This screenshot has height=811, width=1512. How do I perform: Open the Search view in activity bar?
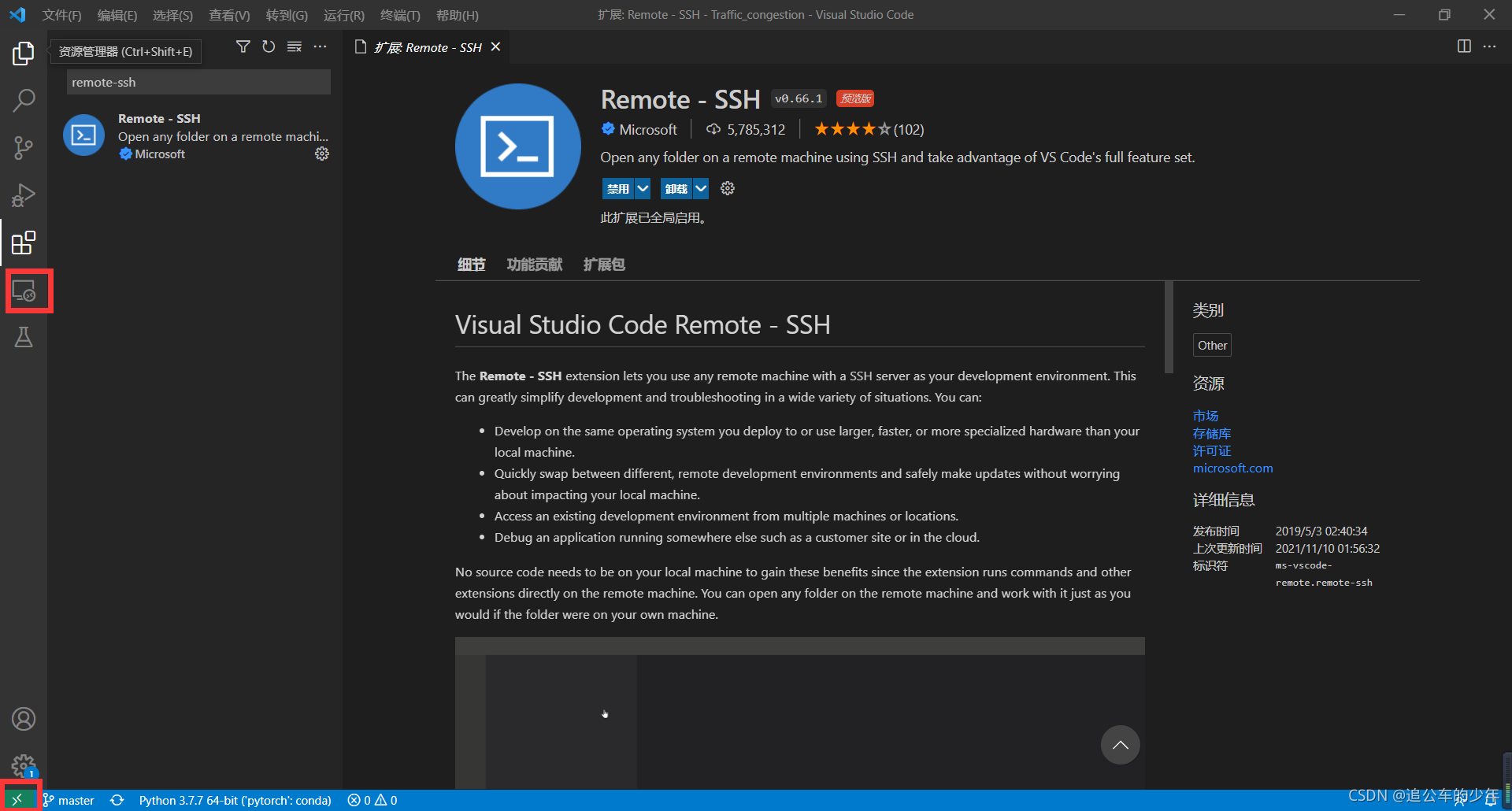click(24, 101)
